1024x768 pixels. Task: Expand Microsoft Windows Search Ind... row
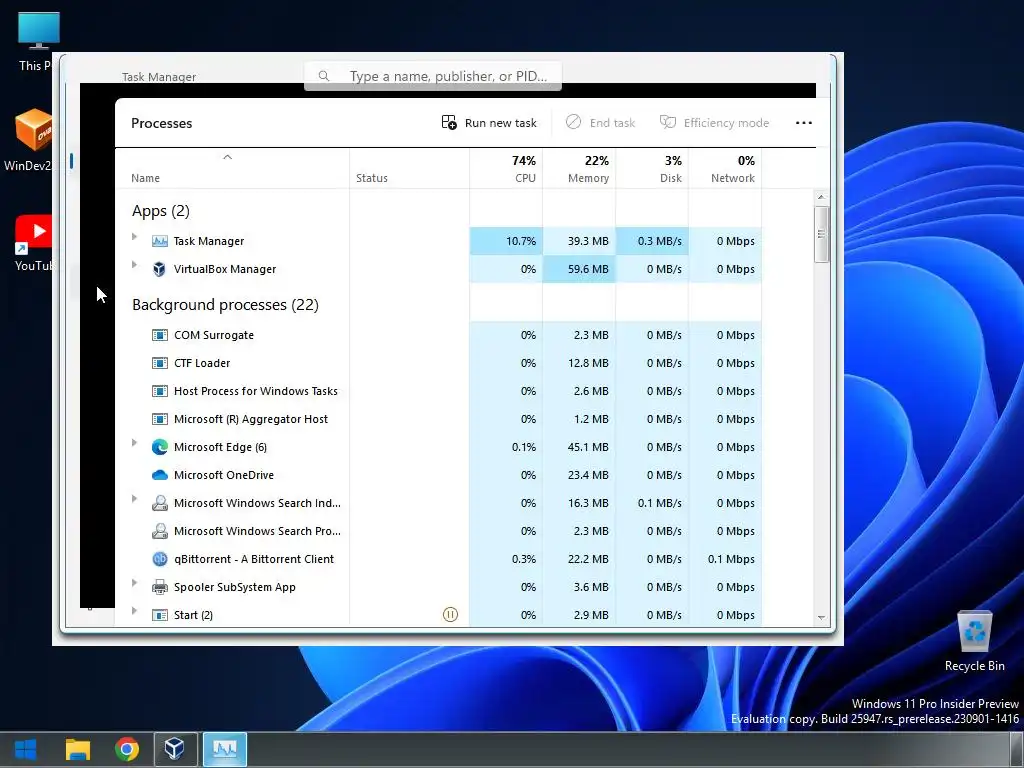135,499
